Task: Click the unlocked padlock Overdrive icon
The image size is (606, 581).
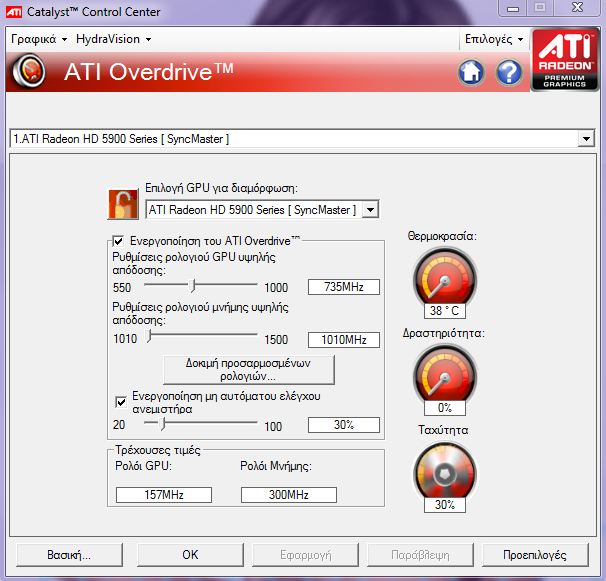Action: tap(123, 204)
